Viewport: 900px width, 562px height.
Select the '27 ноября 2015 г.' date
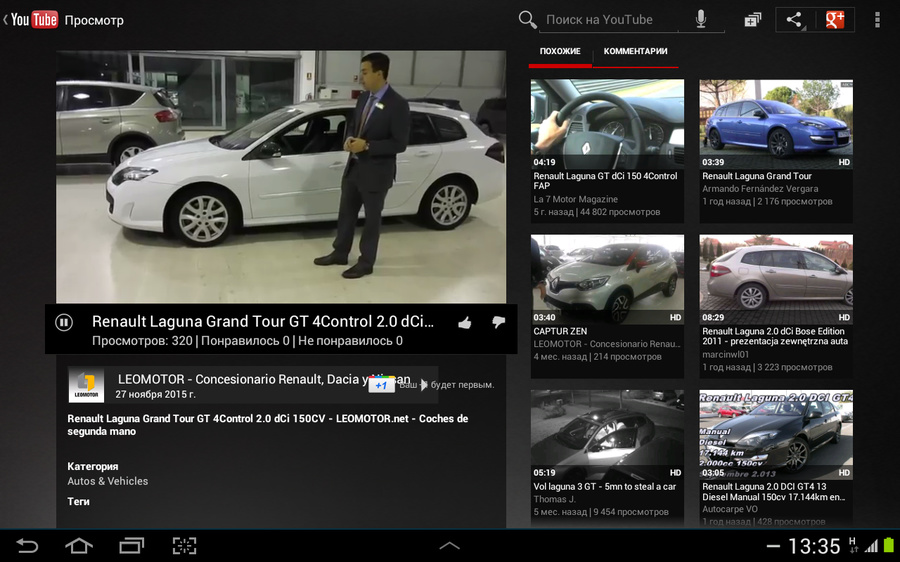(x=156, y=394)
